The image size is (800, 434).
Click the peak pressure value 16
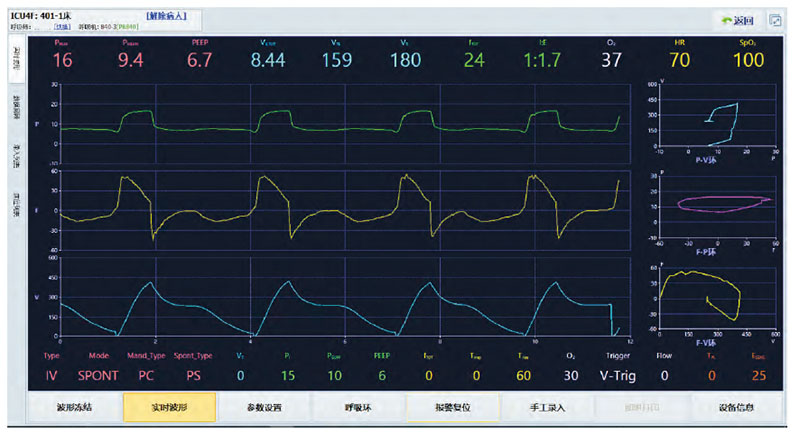[63, 60]
